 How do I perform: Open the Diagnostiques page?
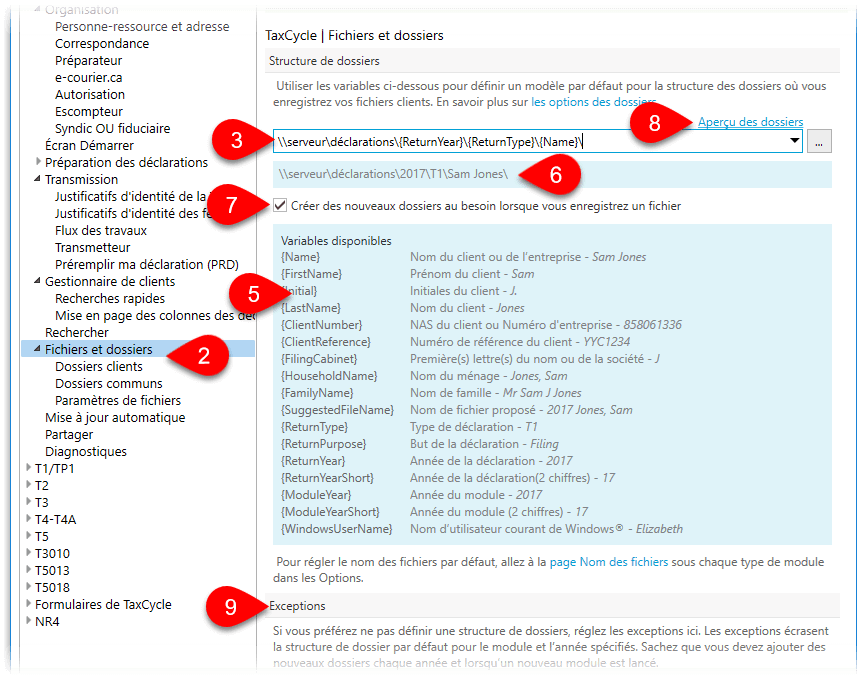(86, 452)
